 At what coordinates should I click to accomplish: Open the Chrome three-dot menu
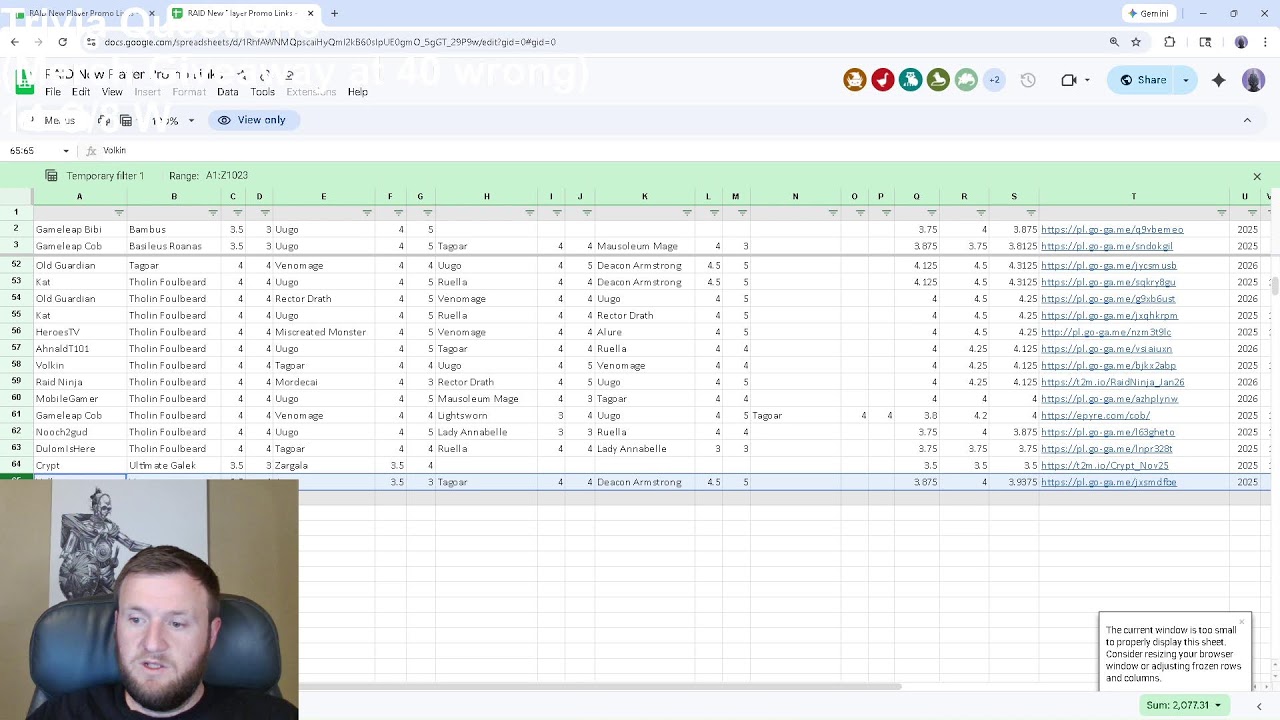click(1266, 42)
